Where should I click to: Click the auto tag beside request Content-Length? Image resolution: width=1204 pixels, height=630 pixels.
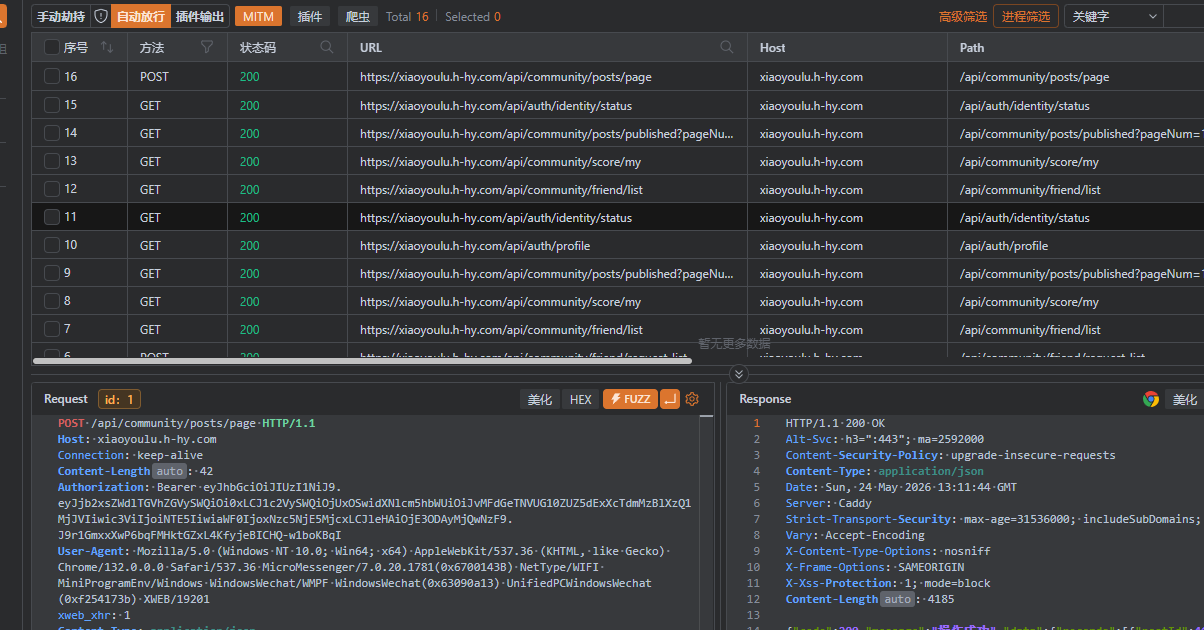pyautogui.click(x=169, y=471)
